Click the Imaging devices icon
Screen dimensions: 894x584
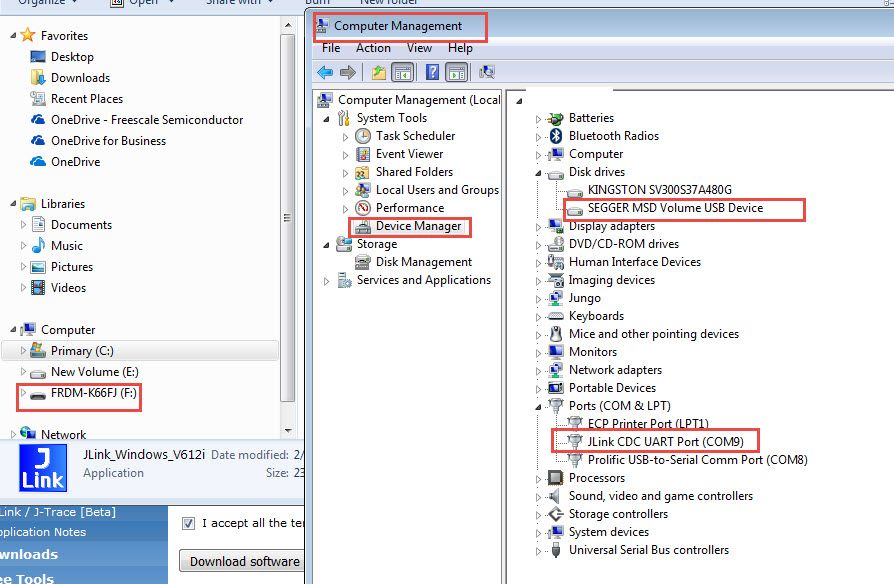(555, 280)
